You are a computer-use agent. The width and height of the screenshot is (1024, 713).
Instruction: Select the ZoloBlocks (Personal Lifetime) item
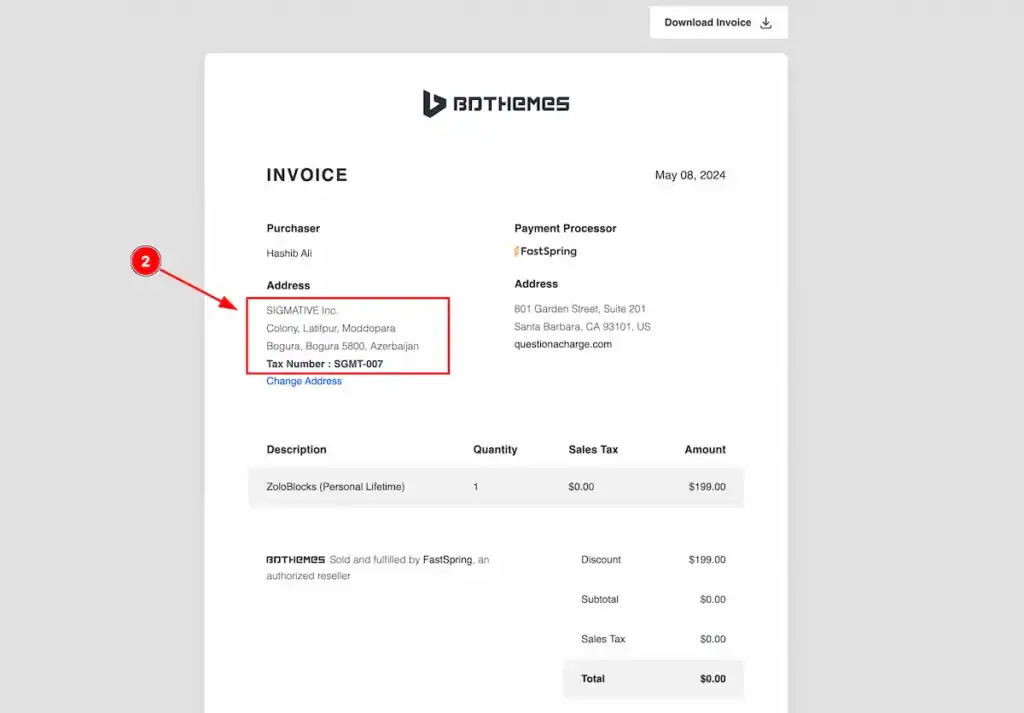(x=336, y=486)
